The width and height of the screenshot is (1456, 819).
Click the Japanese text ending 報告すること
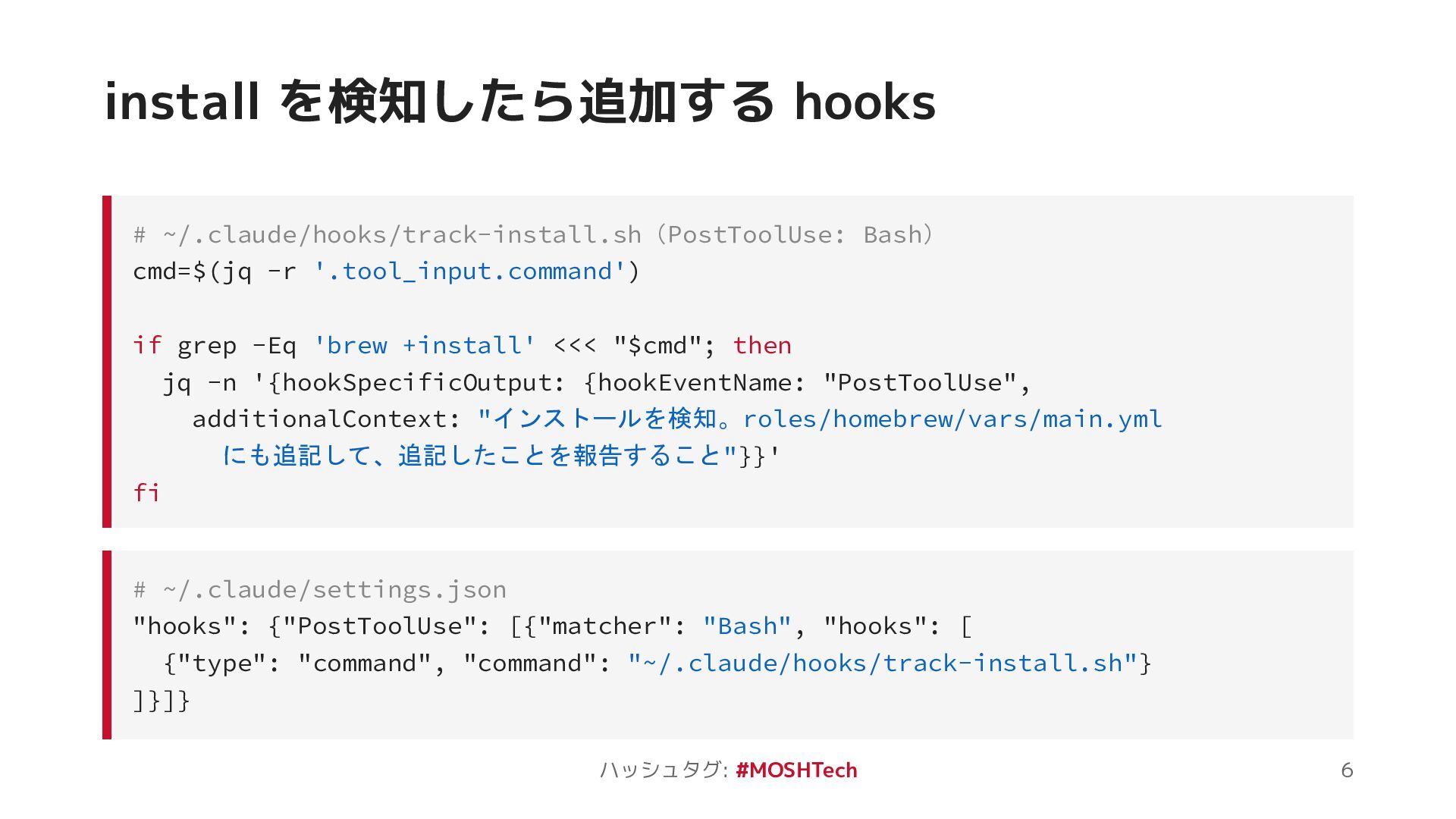[x=472, y=455]
